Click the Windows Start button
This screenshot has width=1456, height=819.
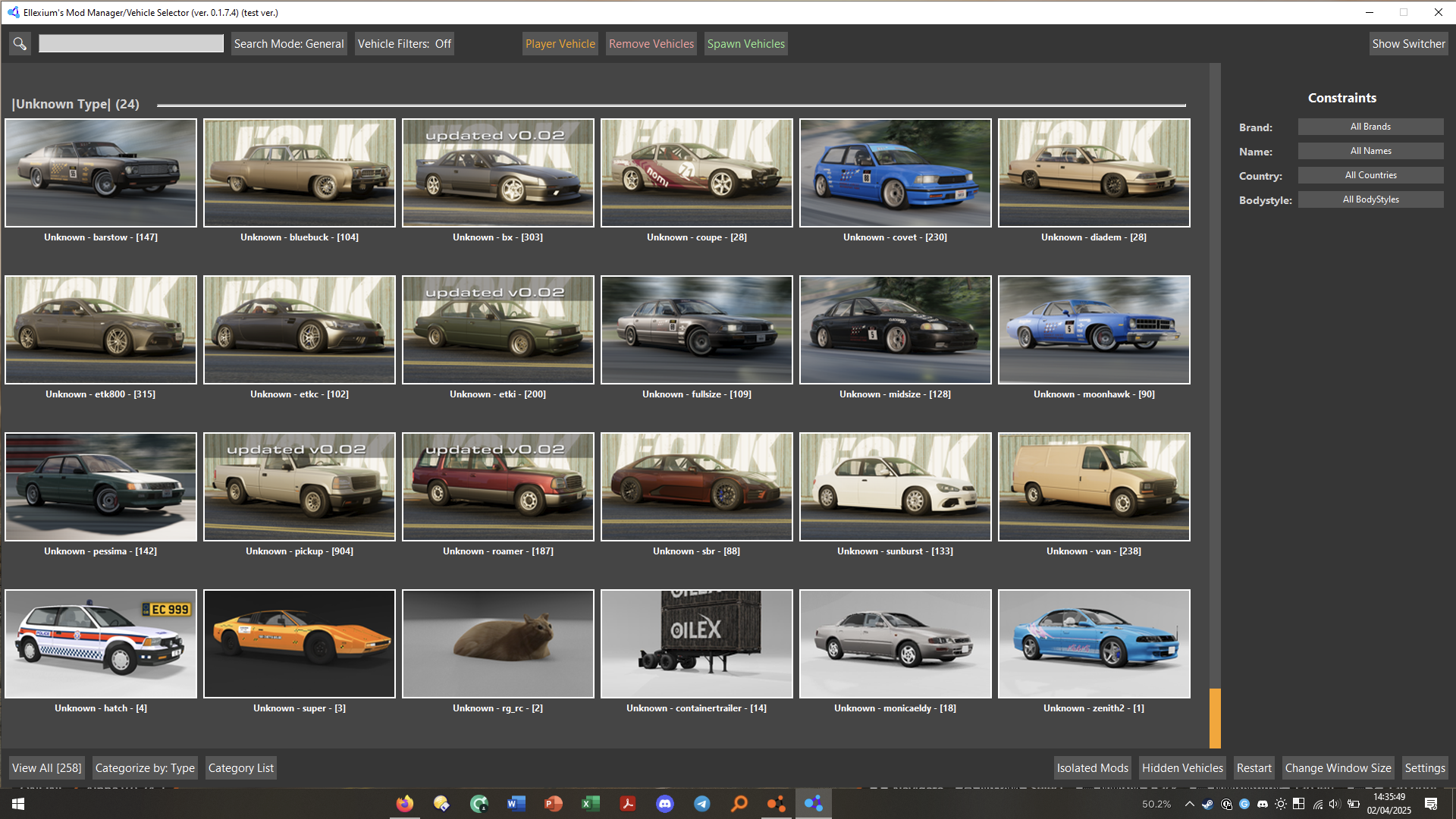(x=18, y=804)
